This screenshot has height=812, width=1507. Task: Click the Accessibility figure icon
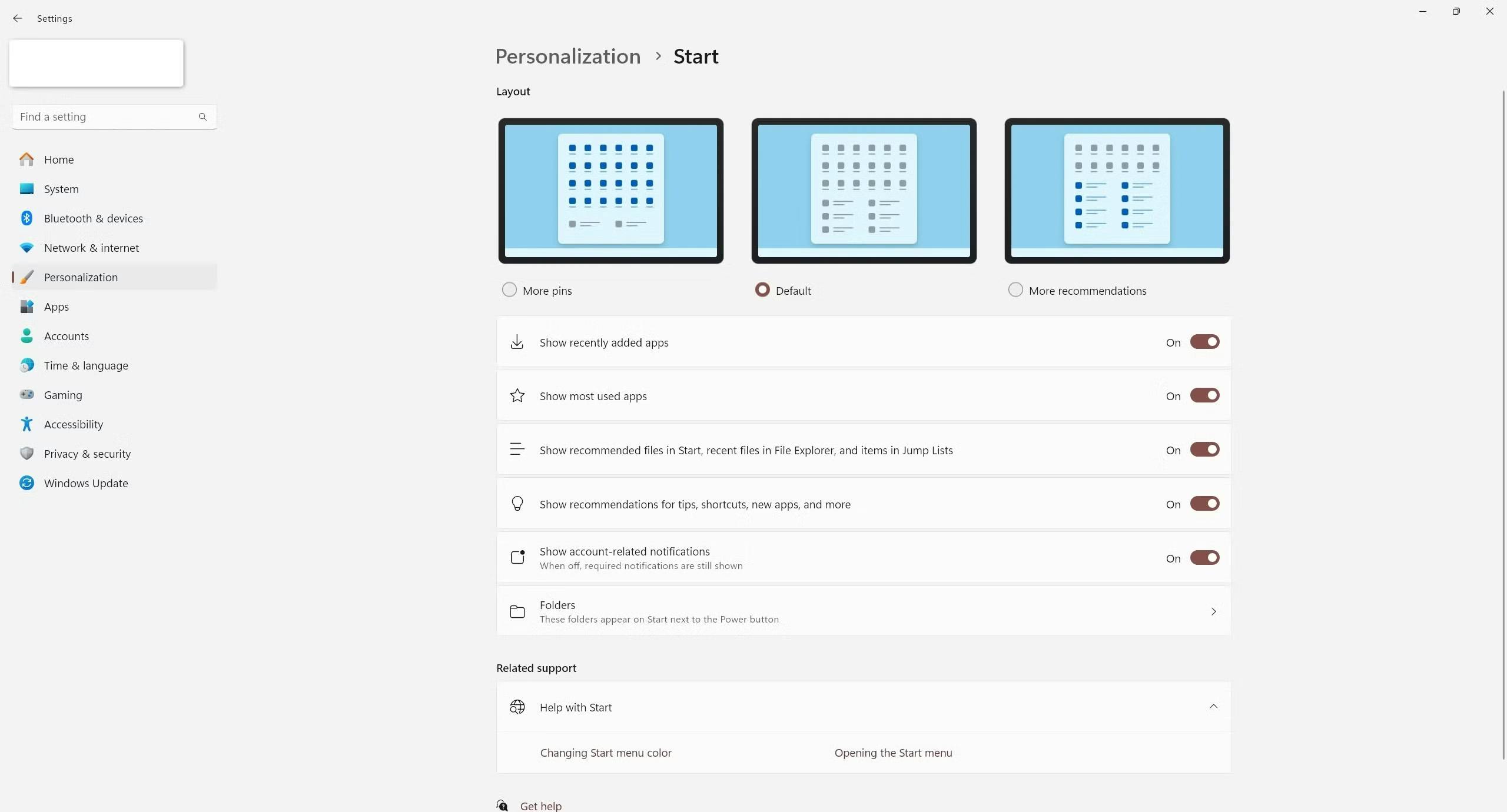click(x=26, y=424)
